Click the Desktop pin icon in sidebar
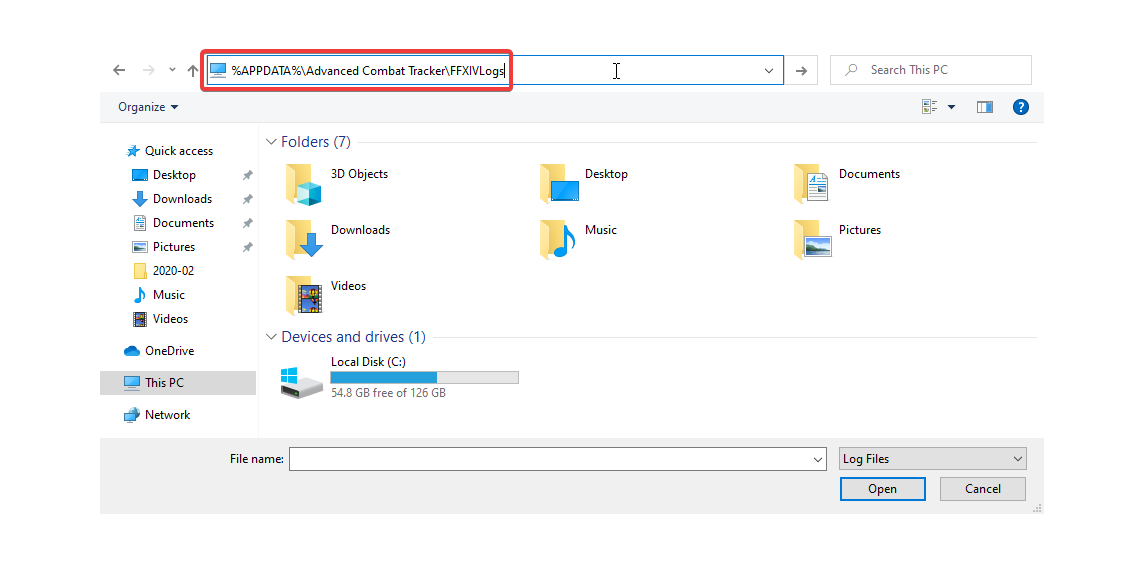 pyautogui.click(x=247, y=175)
